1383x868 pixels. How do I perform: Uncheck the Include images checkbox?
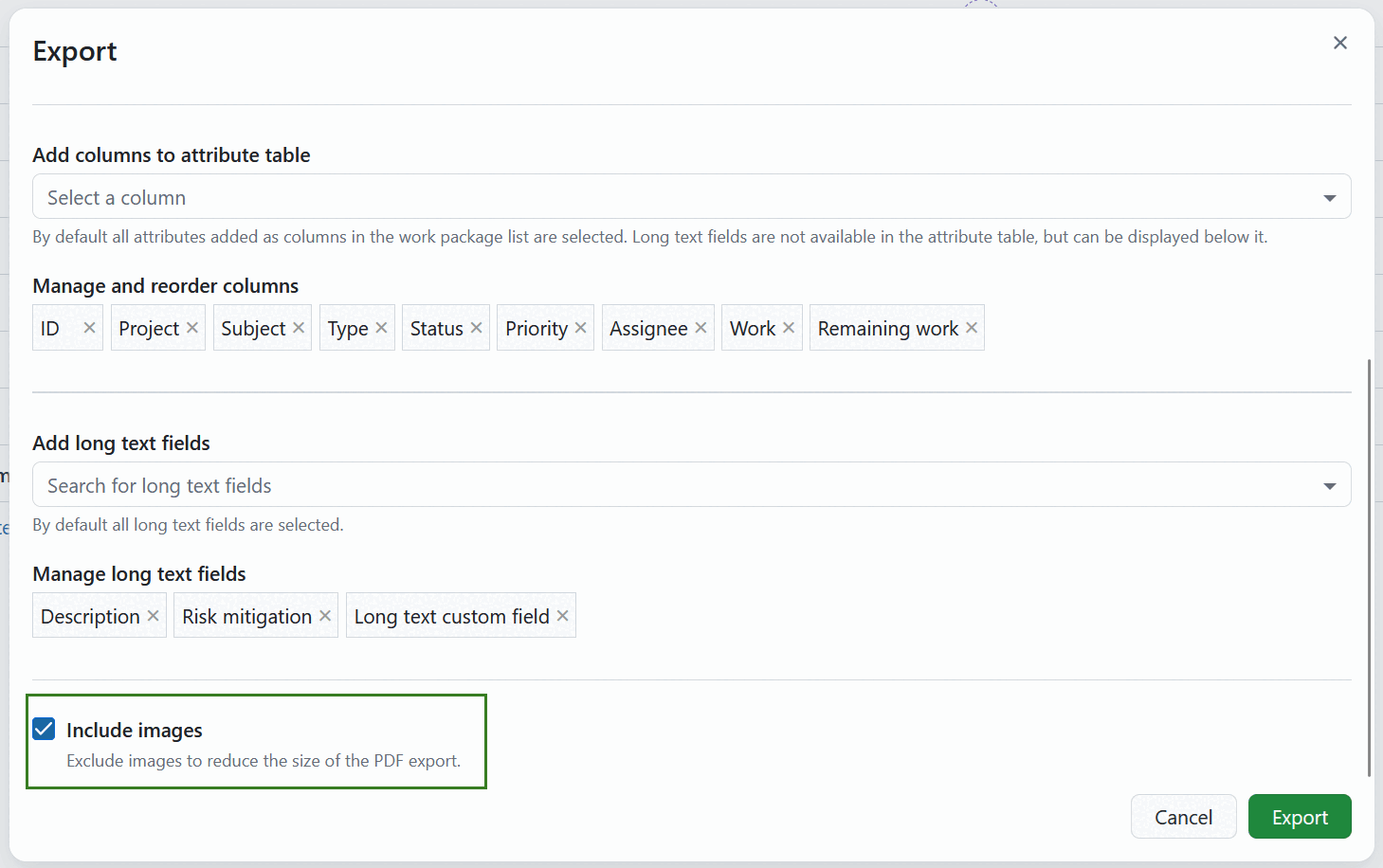[x=43, y=729]
